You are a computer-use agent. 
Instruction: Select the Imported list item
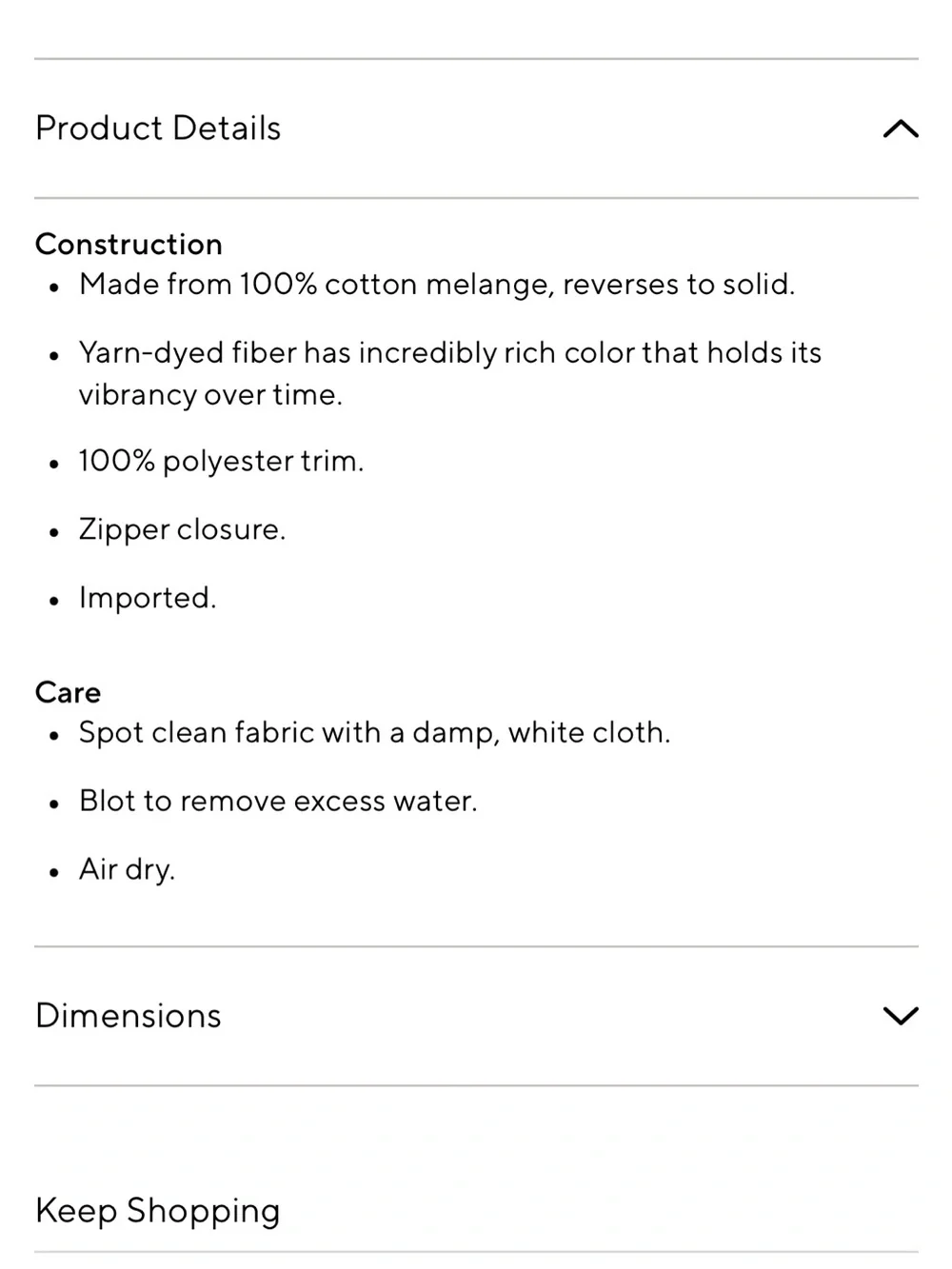click(x=148, y=598)
